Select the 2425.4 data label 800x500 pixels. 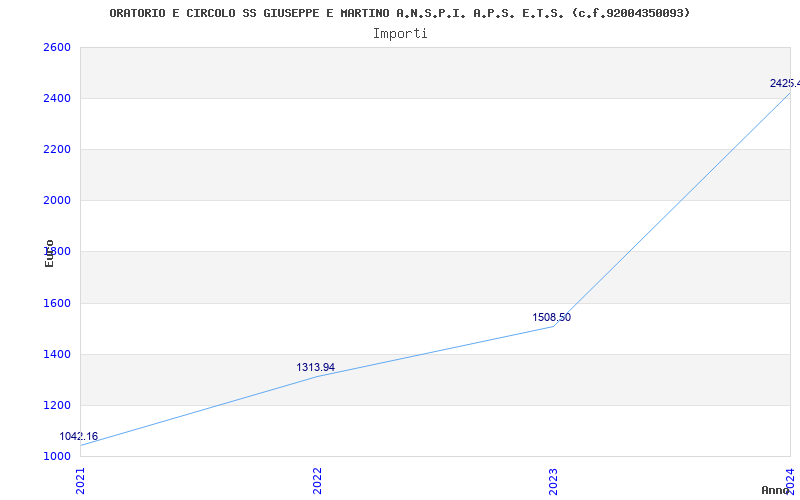[785, 83]
